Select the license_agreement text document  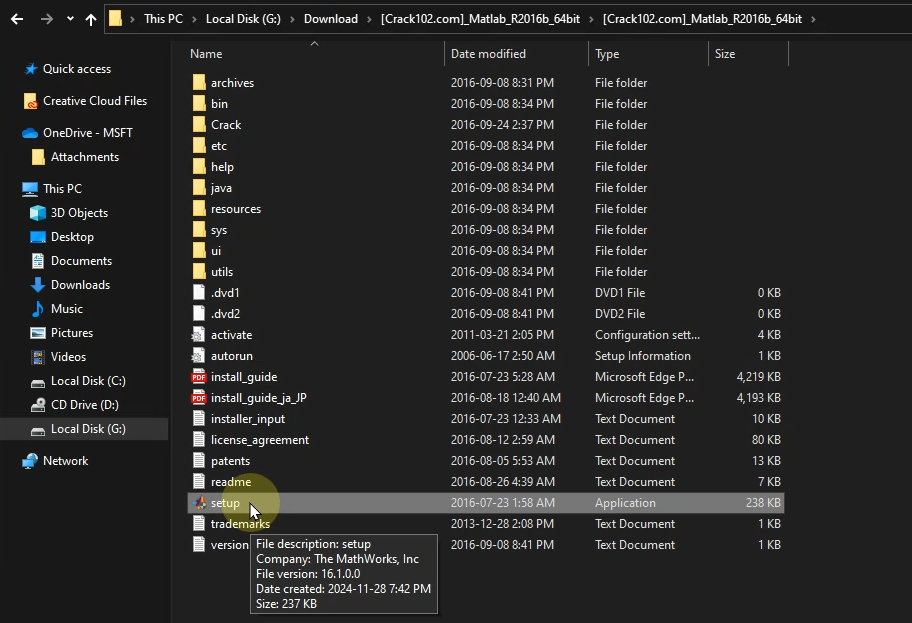pyautogui.click(x=259, y=440)
